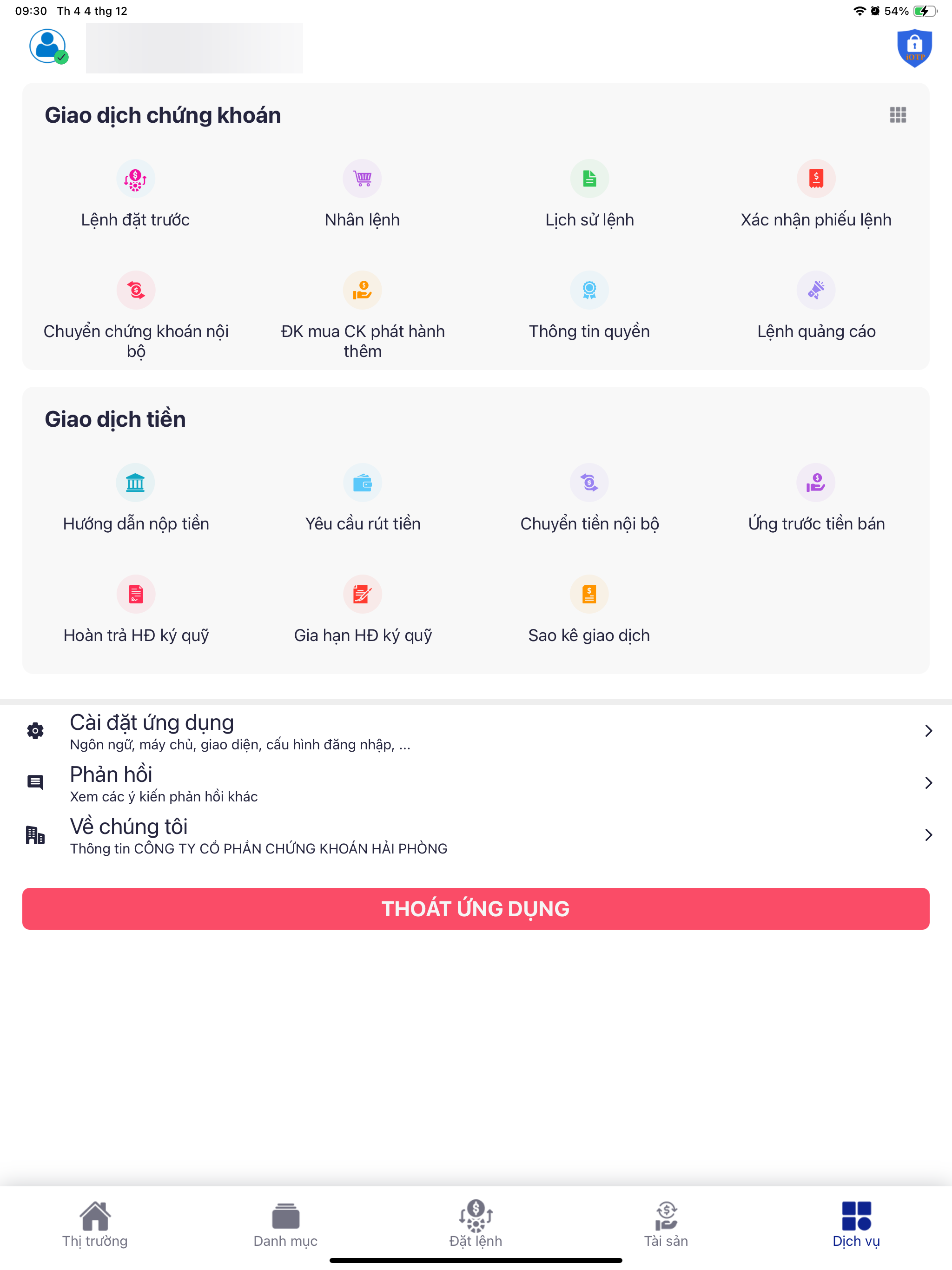
Task: Tap the Lệnh quảng cáo megaphone icon
Action: 816,290
